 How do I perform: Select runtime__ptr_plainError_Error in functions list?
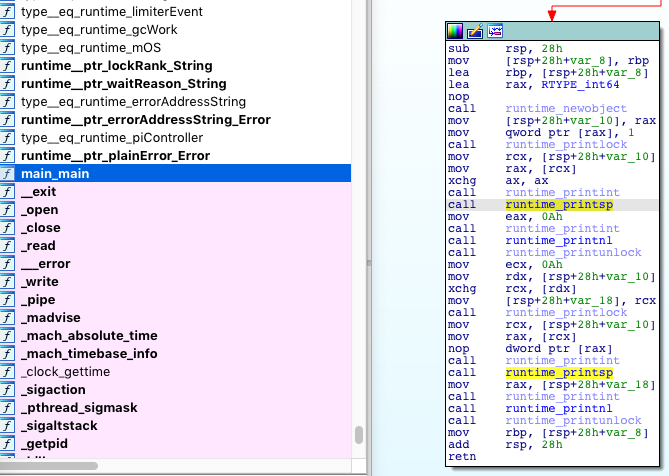click(175, 156)
